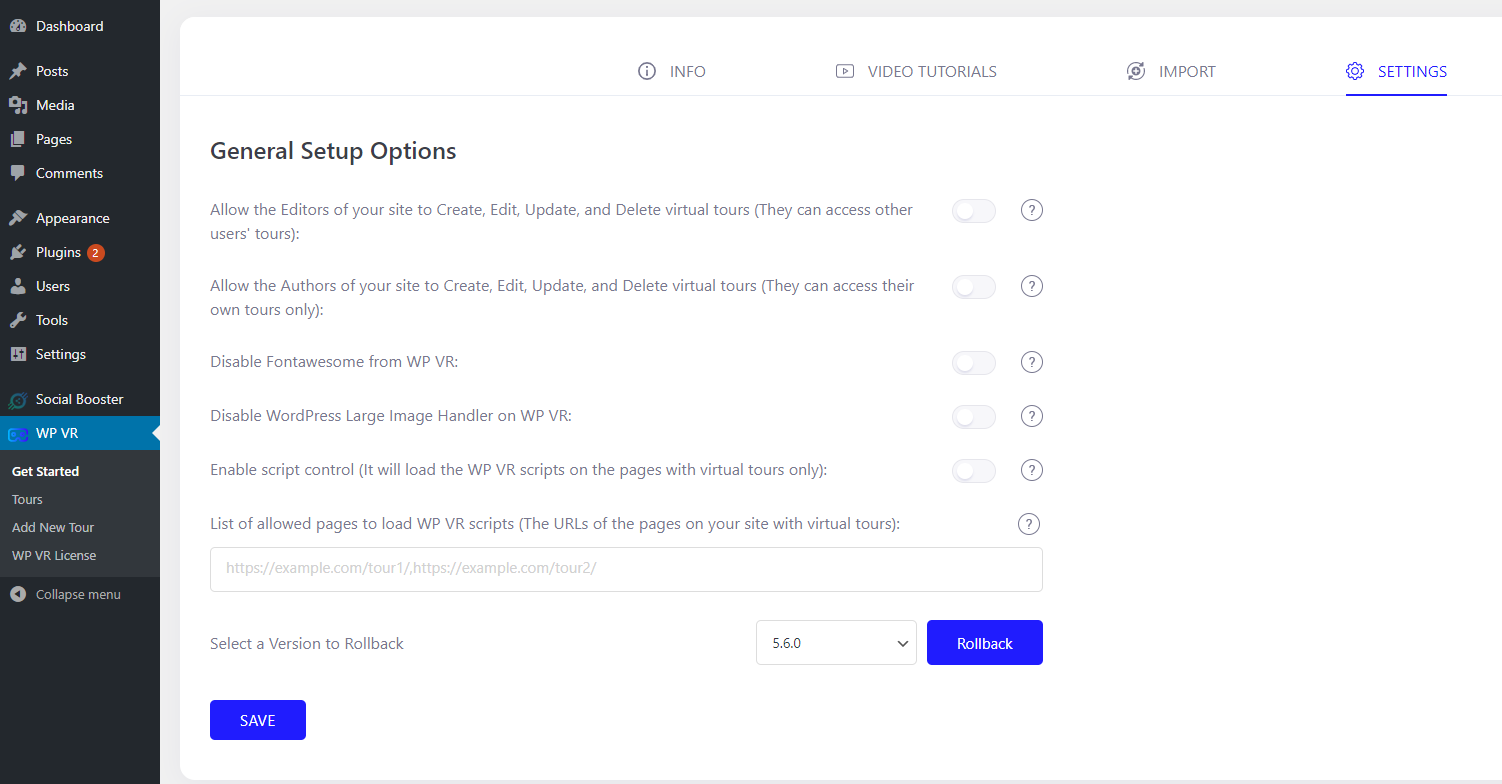Open help tooltip for script control
Image resolution: width=1502 pixels, height=784 pixels.
(1032, 470)
